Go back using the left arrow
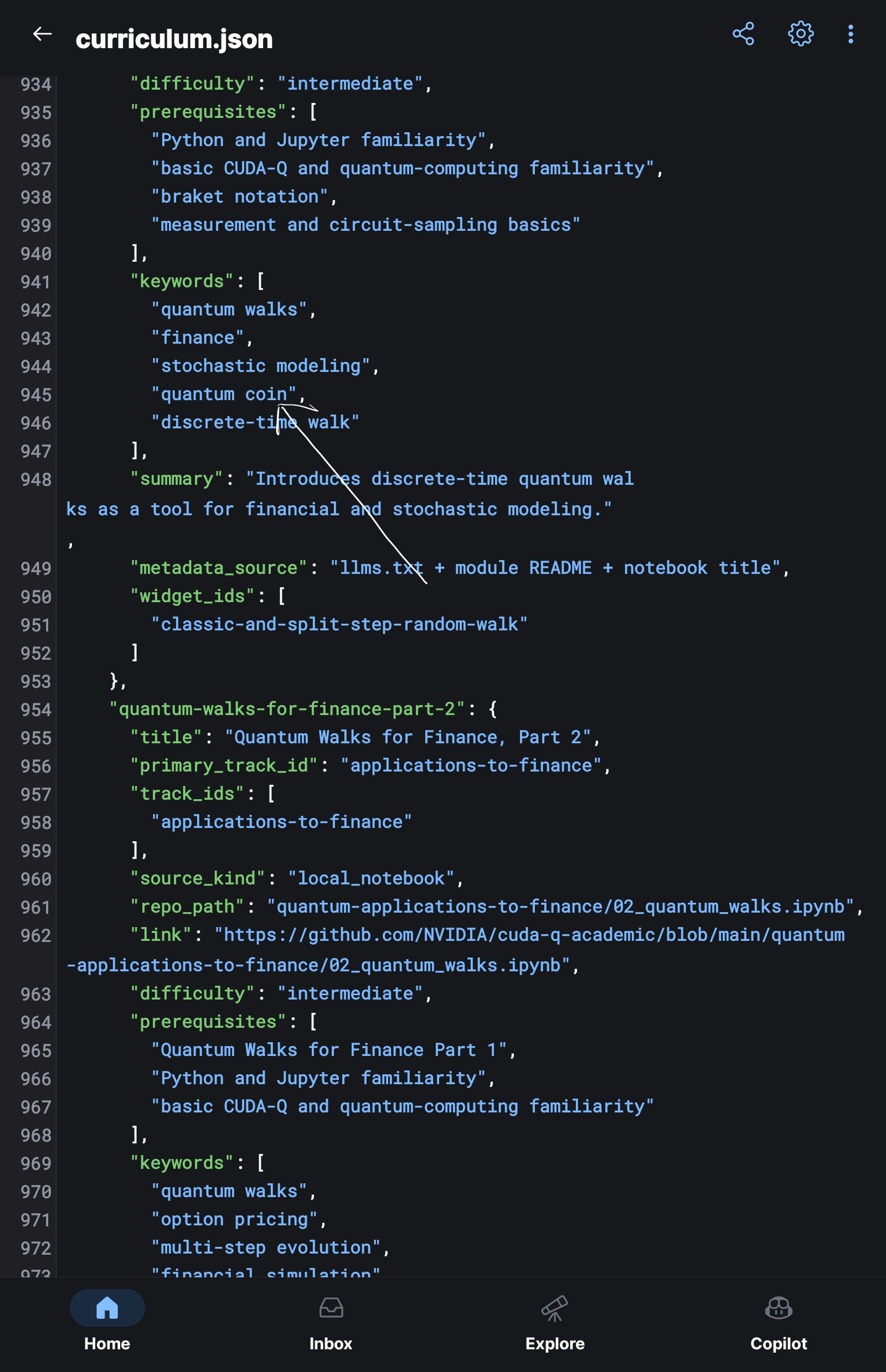This screenshot has height=1372, width=886. coord(42,34)
